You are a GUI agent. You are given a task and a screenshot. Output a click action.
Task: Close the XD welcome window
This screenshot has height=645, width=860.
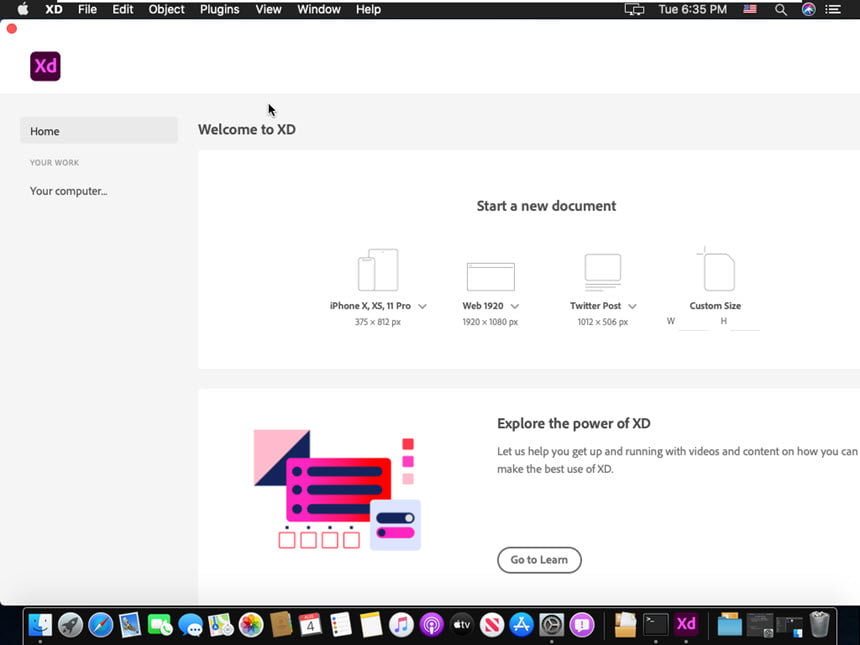tap(12, 29)
